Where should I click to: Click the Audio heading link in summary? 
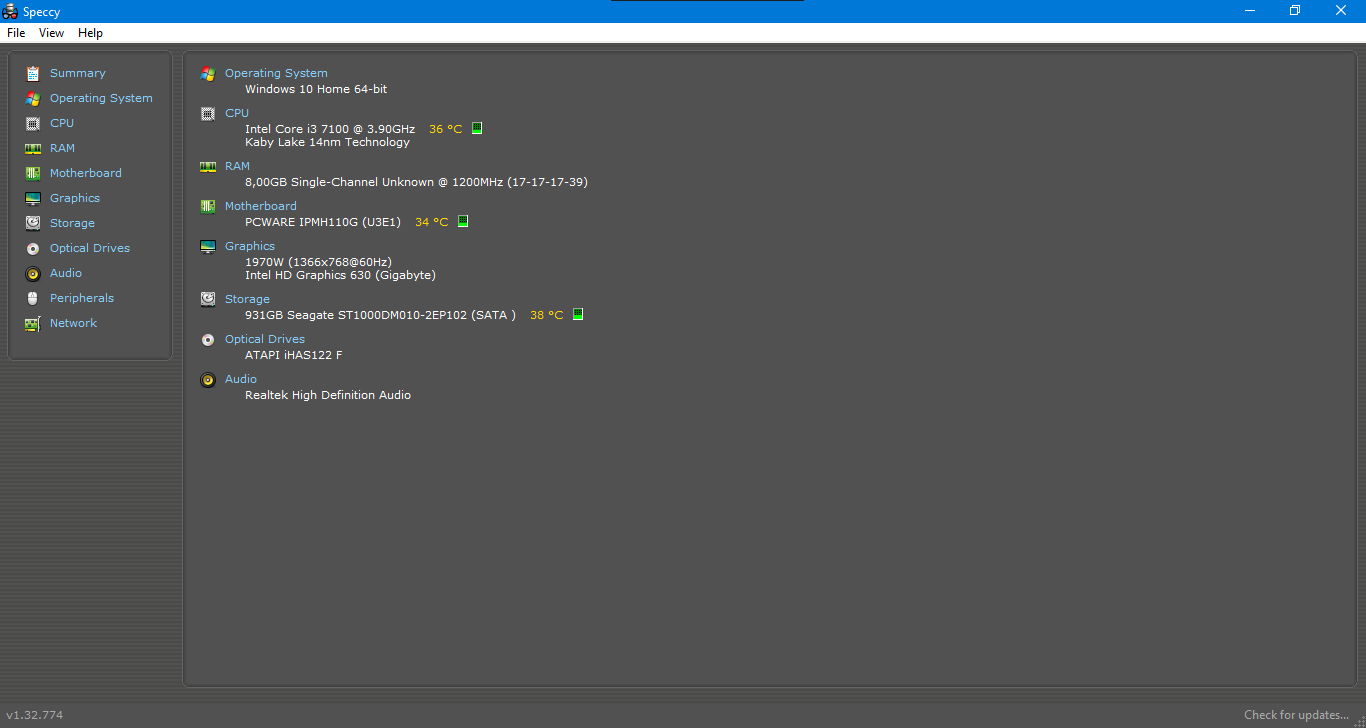point(241,379)
